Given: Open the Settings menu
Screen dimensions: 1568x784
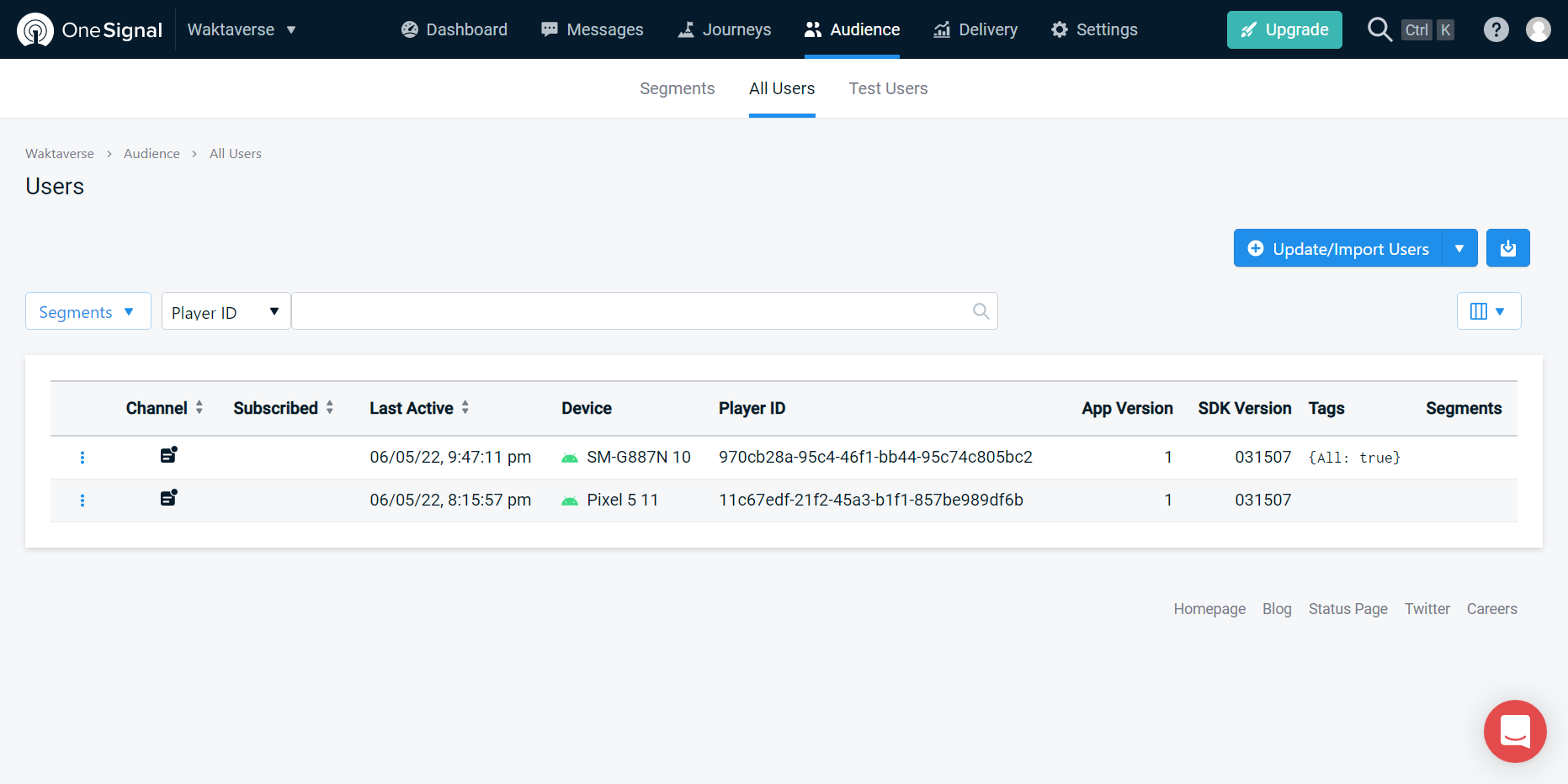Looking at the screenshot, I should point(1094,29).
